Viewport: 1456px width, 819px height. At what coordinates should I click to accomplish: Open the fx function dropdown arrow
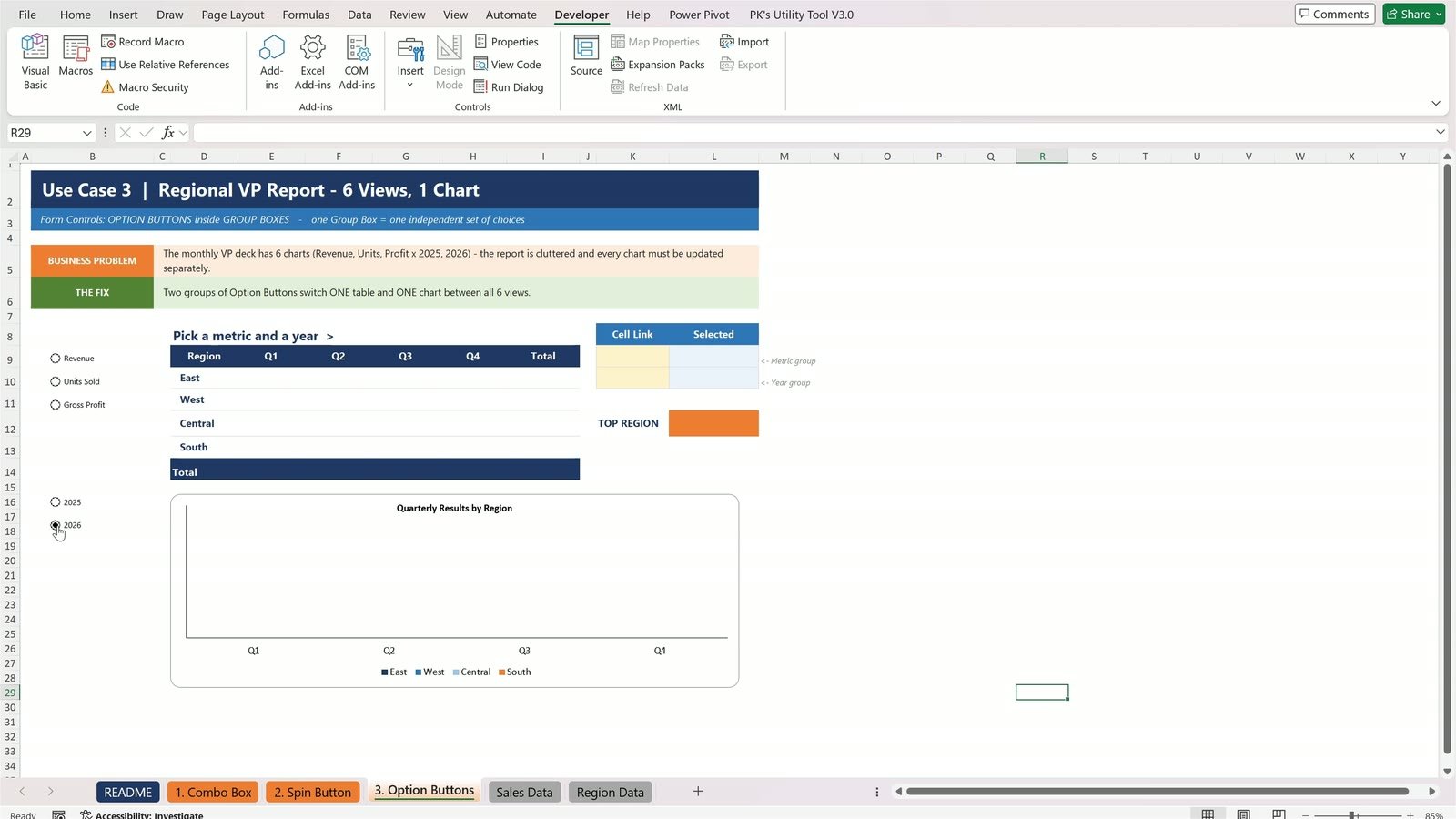coord(183,133)
